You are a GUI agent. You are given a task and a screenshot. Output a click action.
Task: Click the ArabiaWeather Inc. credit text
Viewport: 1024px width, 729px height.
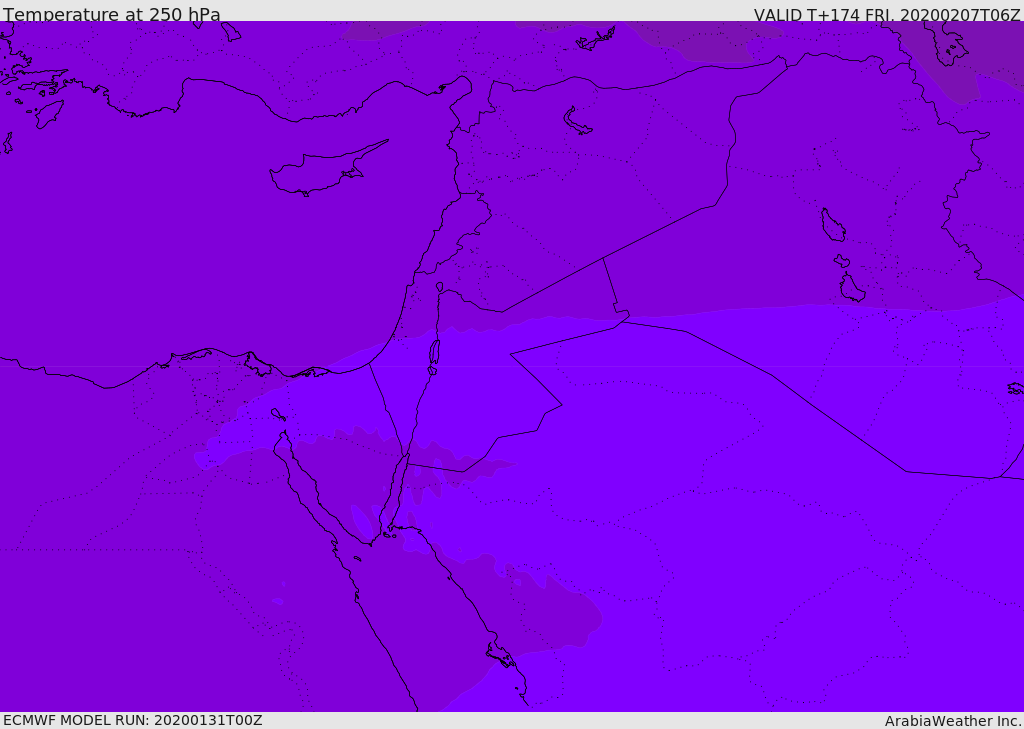coord(953,721)
